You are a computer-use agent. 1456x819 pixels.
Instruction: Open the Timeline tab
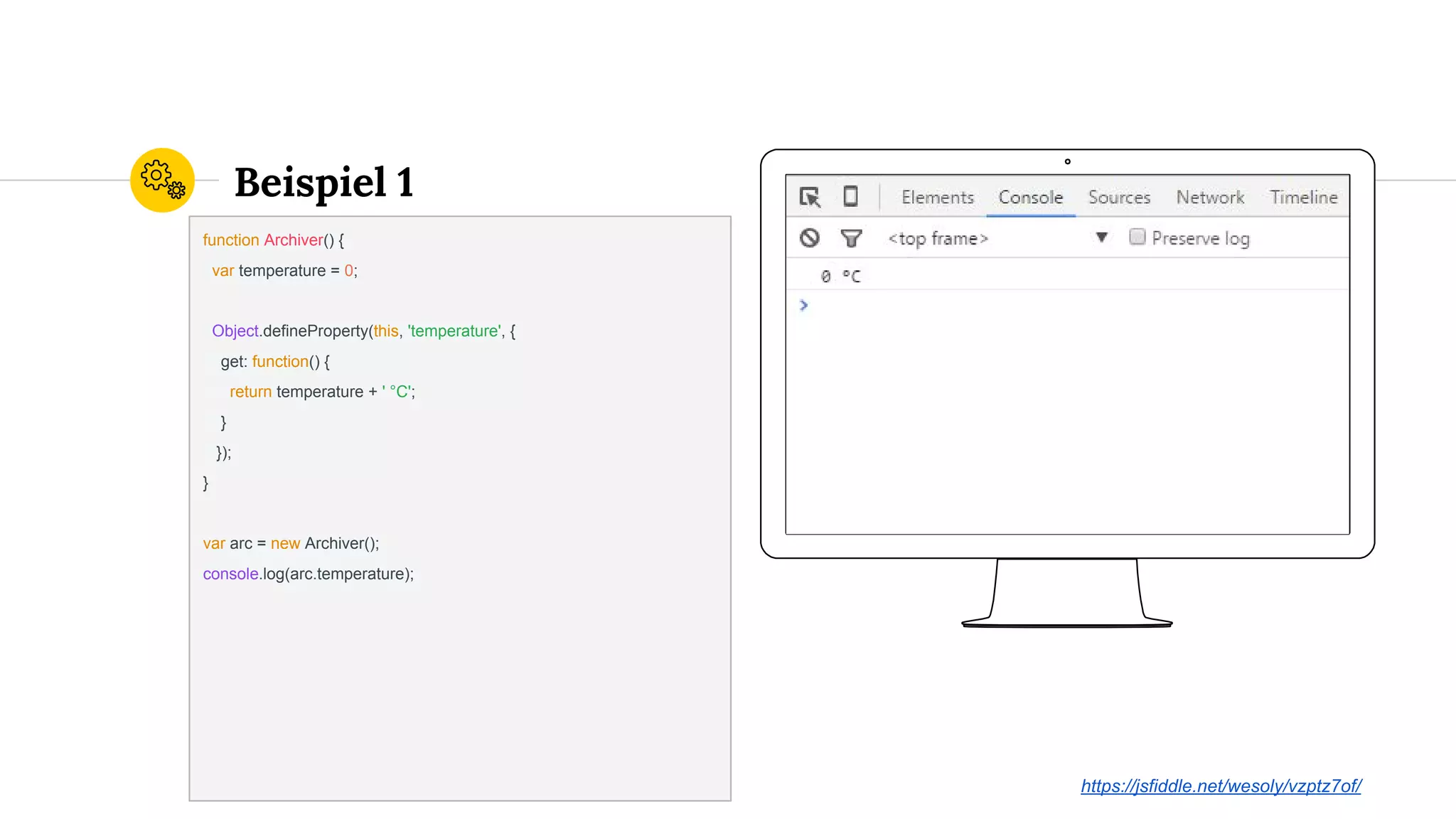click(1303, 198)
